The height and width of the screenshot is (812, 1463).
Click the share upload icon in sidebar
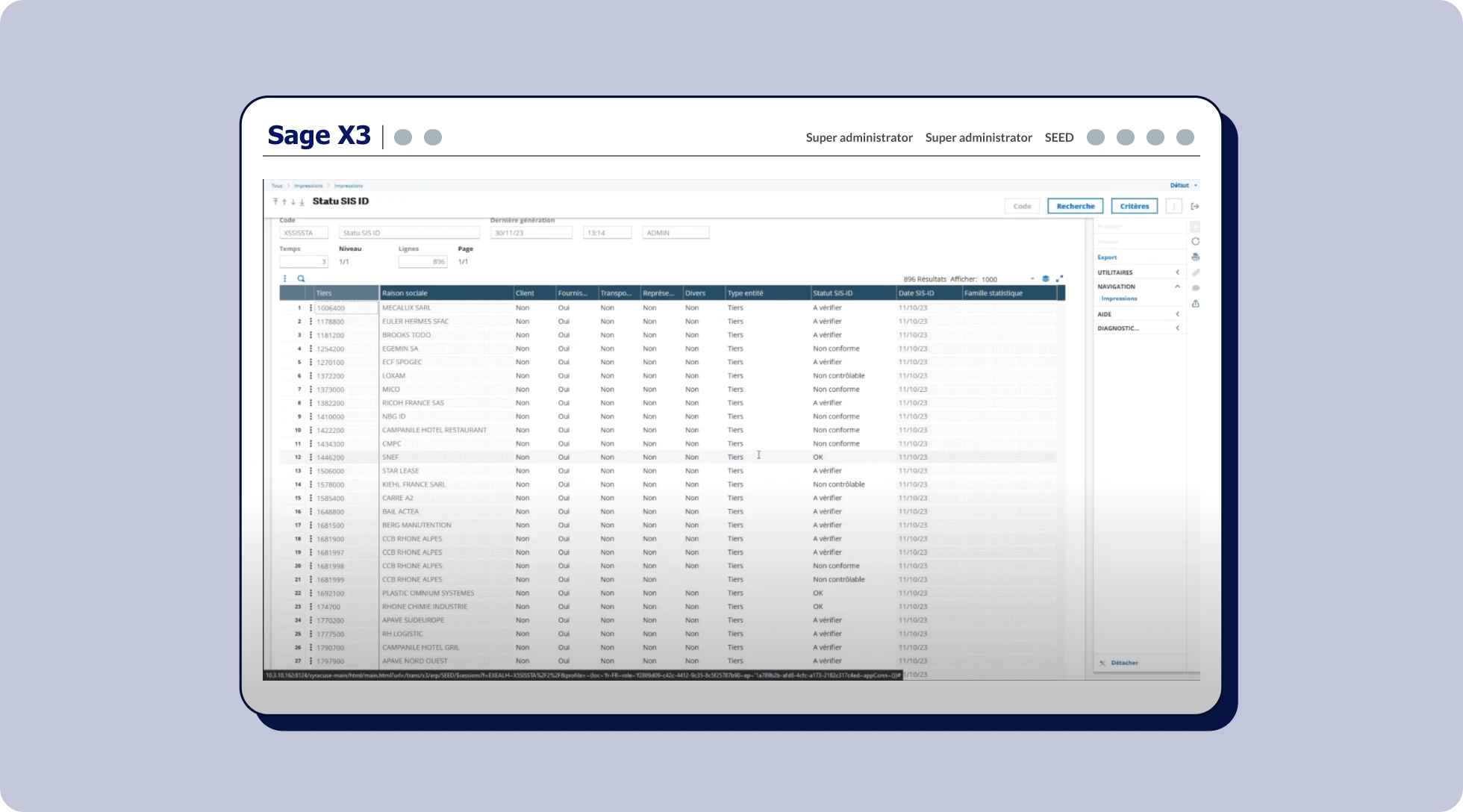pos(1196,304)
